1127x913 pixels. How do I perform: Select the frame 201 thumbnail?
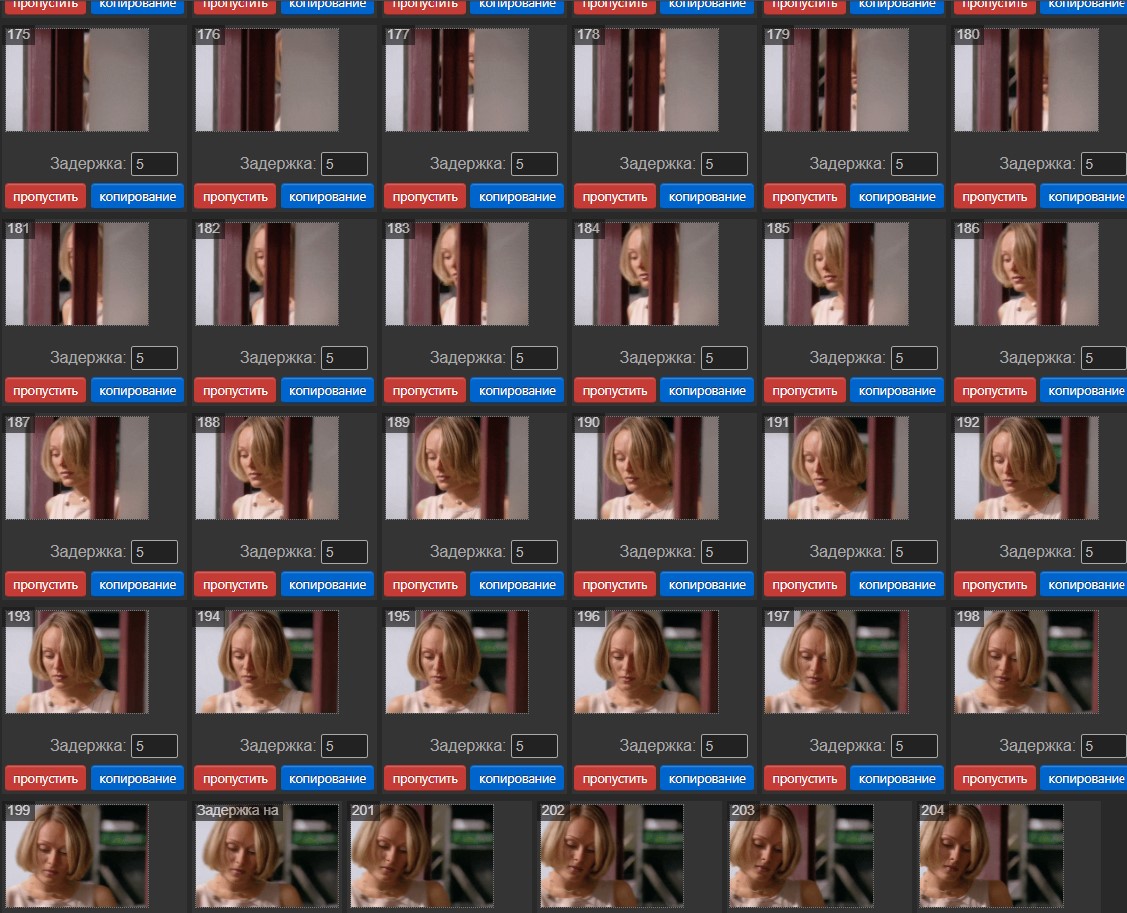[422, 856]
